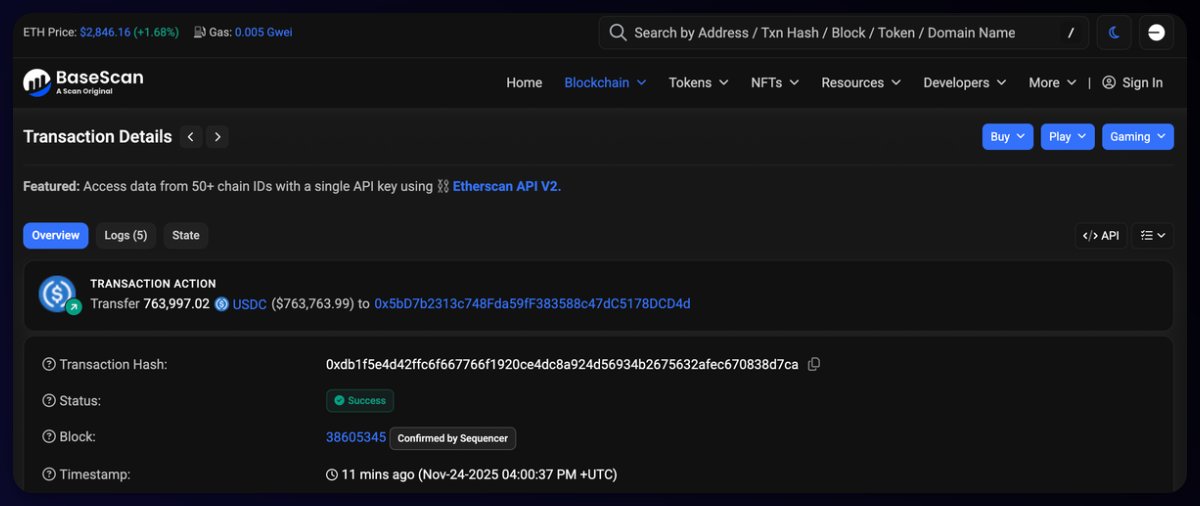This screenshot has width=1200, height=506.
Task: Click the gas pump icon
Action: 199,32
